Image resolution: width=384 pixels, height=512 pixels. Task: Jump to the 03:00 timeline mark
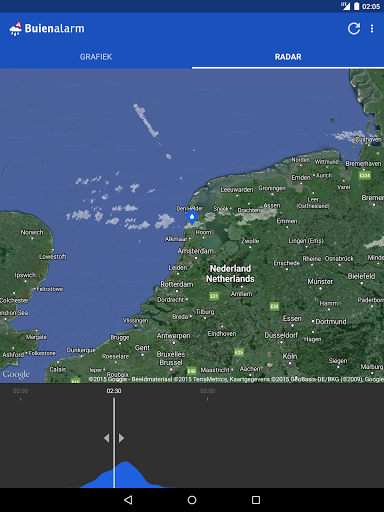[x=207, y=391]
